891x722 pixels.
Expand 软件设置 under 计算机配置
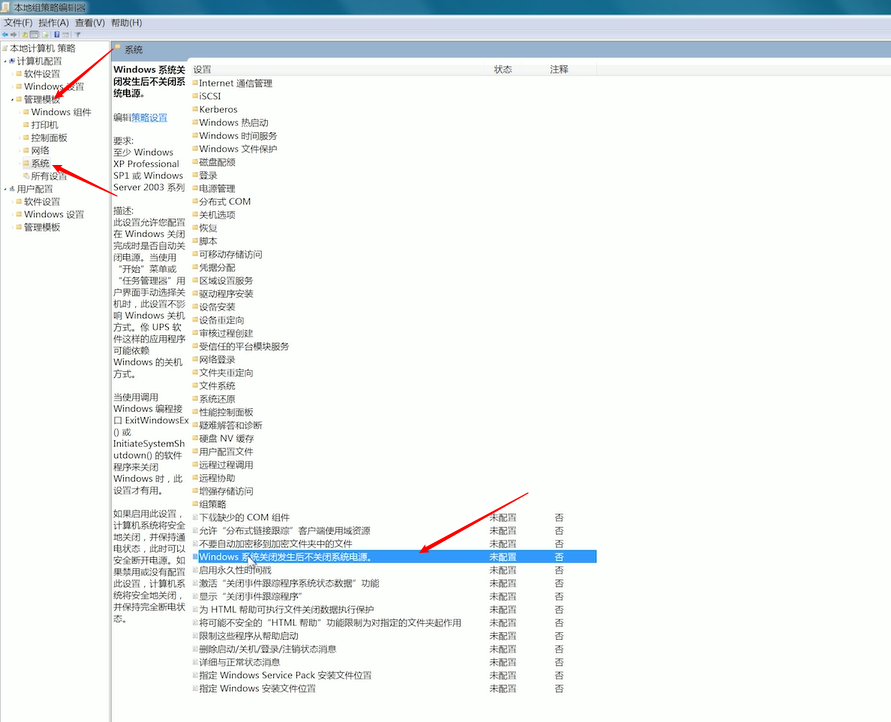[x=13, y=74]
